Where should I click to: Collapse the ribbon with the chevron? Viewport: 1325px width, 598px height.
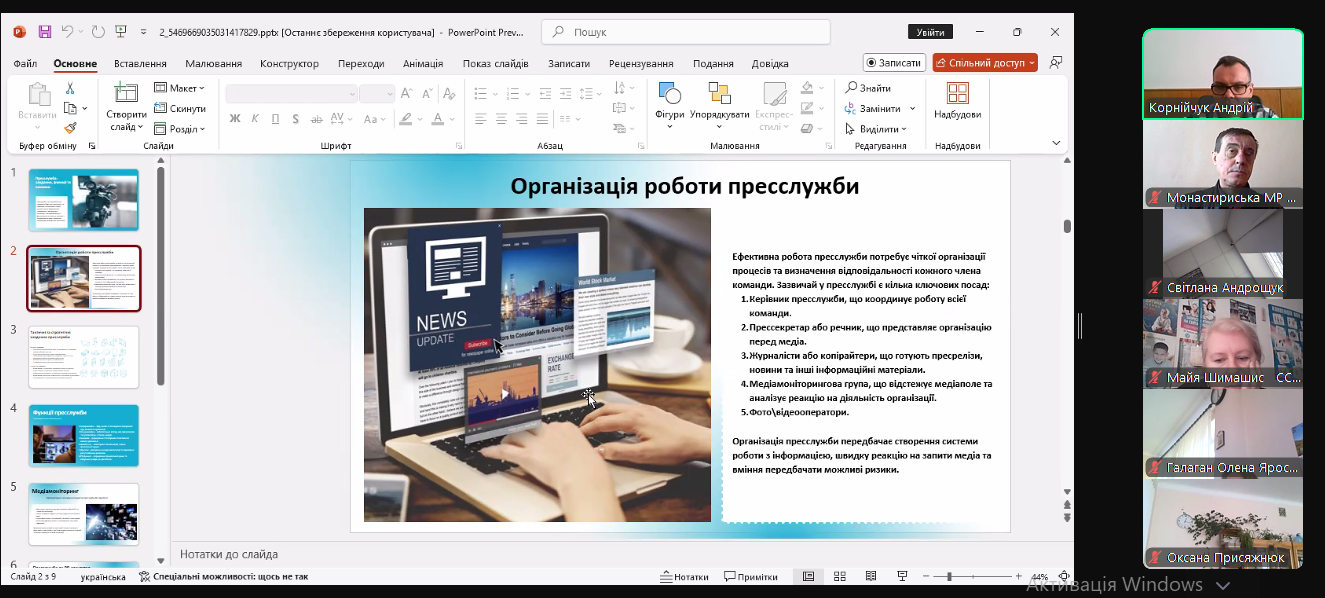click(x=1057, y=143)
